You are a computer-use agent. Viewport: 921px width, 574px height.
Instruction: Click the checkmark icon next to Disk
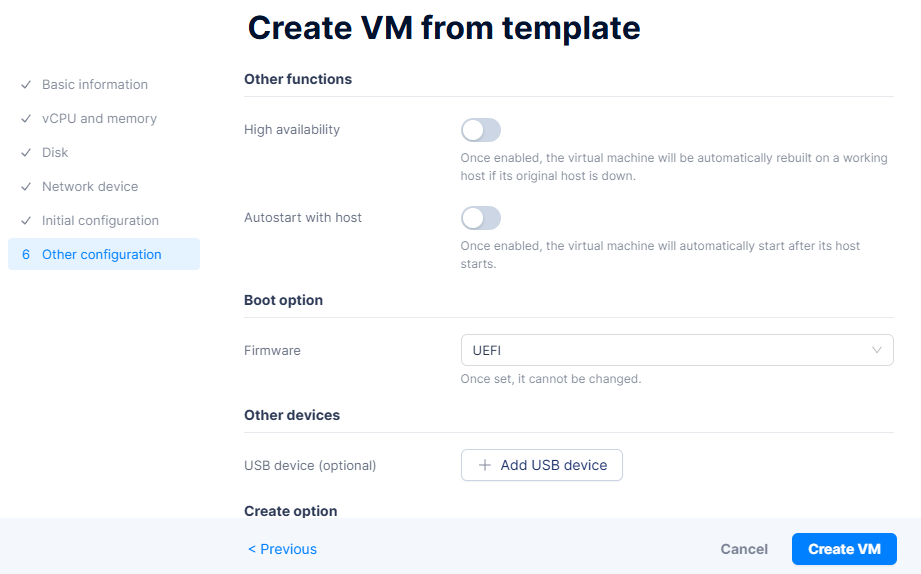(x=26, y=153)
